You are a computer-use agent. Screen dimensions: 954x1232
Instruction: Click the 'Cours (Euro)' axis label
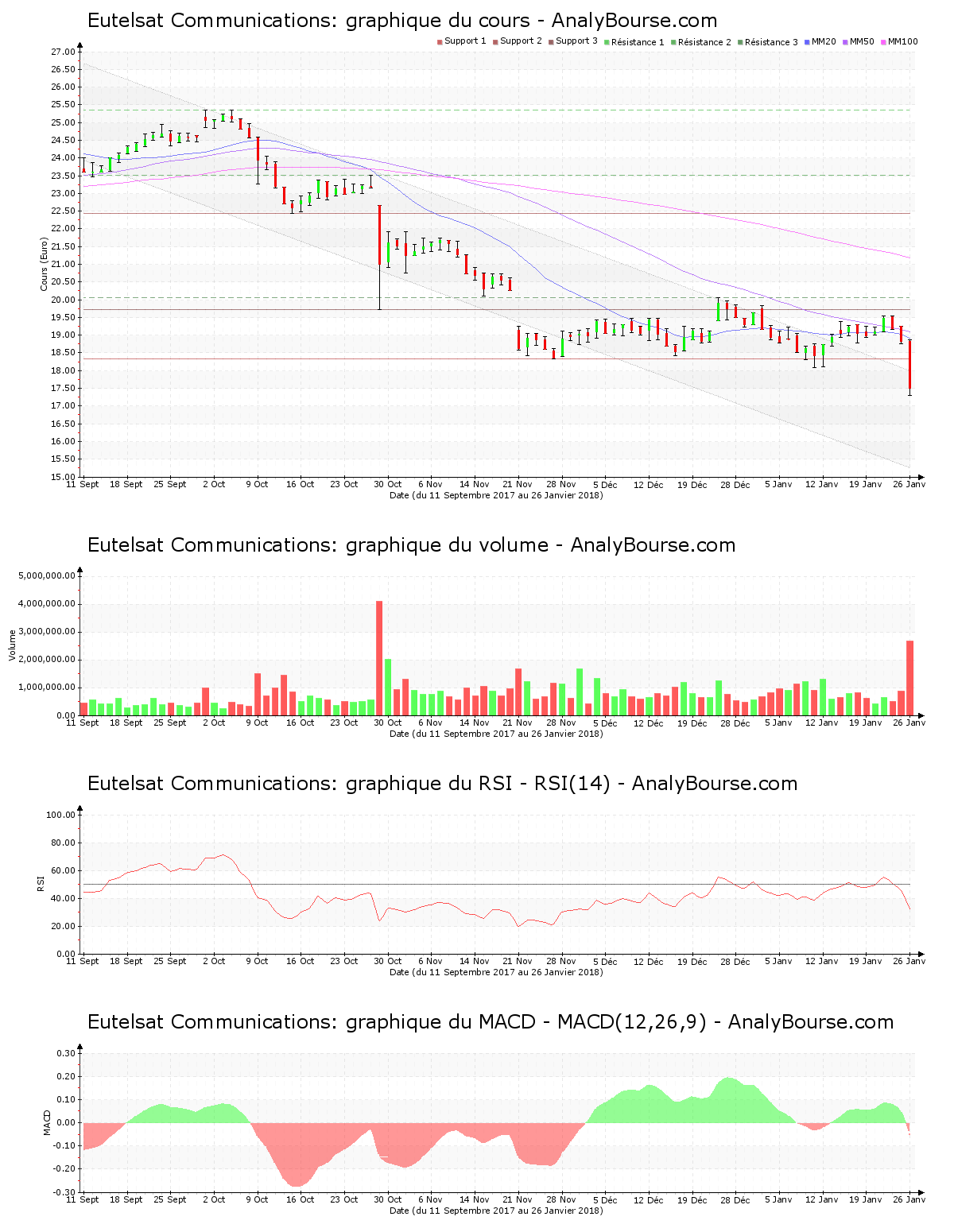(x=45, y=264)
